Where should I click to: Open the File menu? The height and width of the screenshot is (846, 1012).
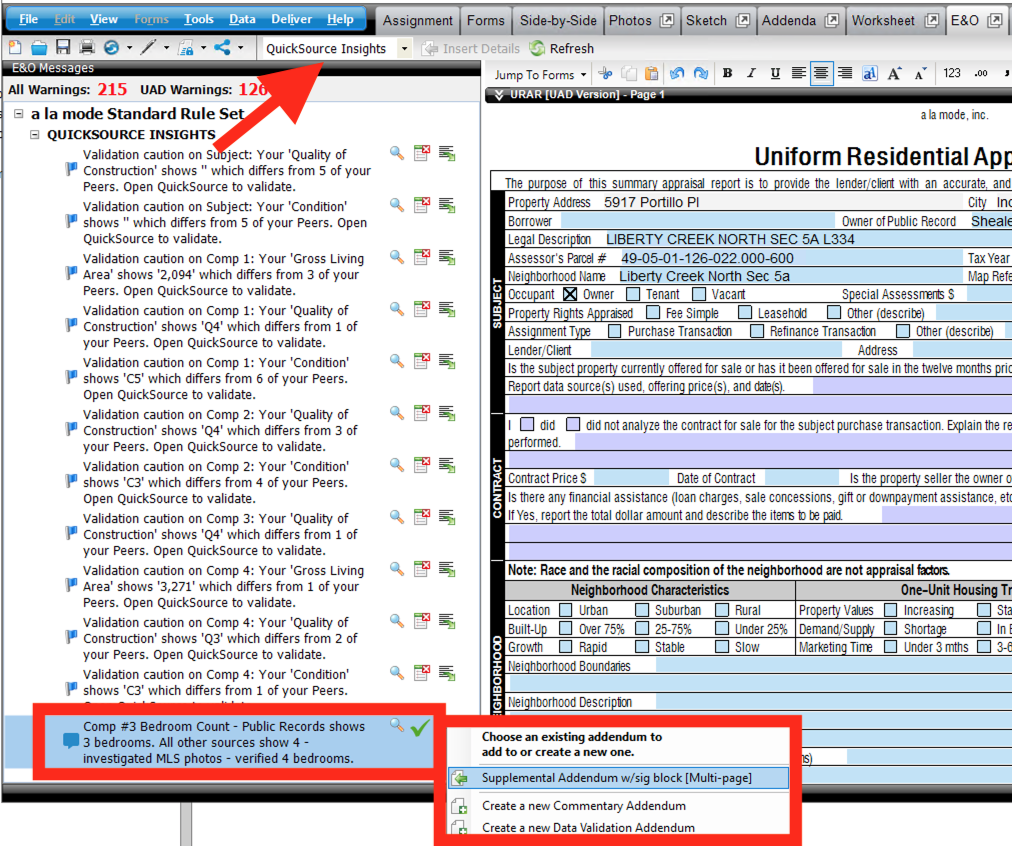tap(28, 19)
